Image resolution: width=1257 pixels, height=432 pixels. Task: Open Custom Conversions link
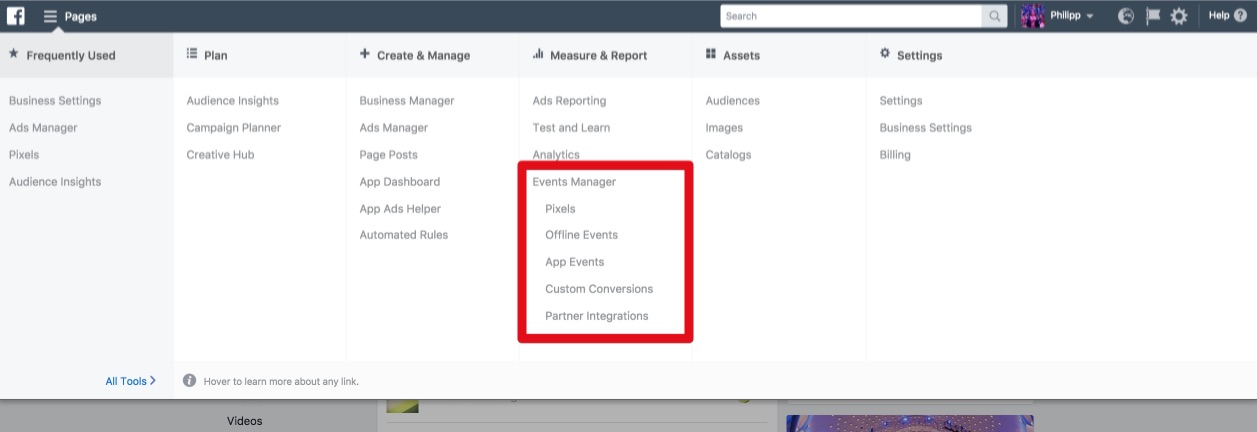(x=599, y=289)
